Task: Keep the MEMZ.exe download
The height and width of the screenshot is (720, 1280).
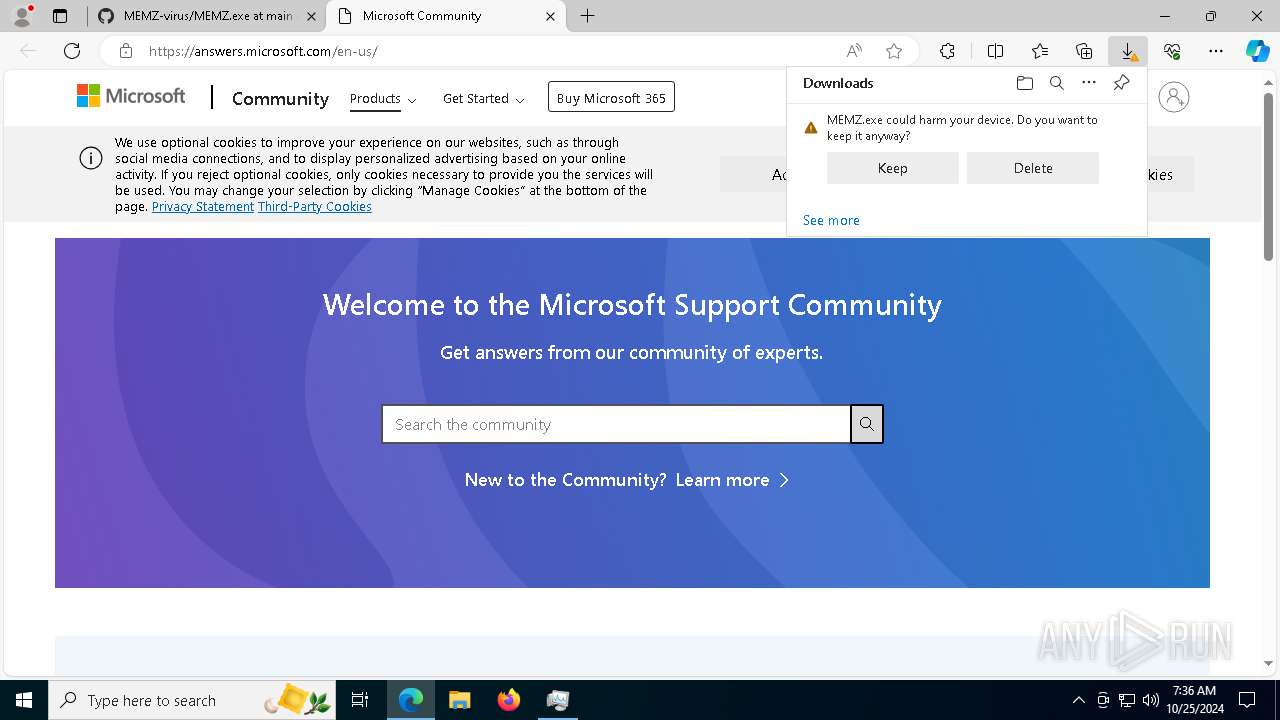Action: coord(893,168)
